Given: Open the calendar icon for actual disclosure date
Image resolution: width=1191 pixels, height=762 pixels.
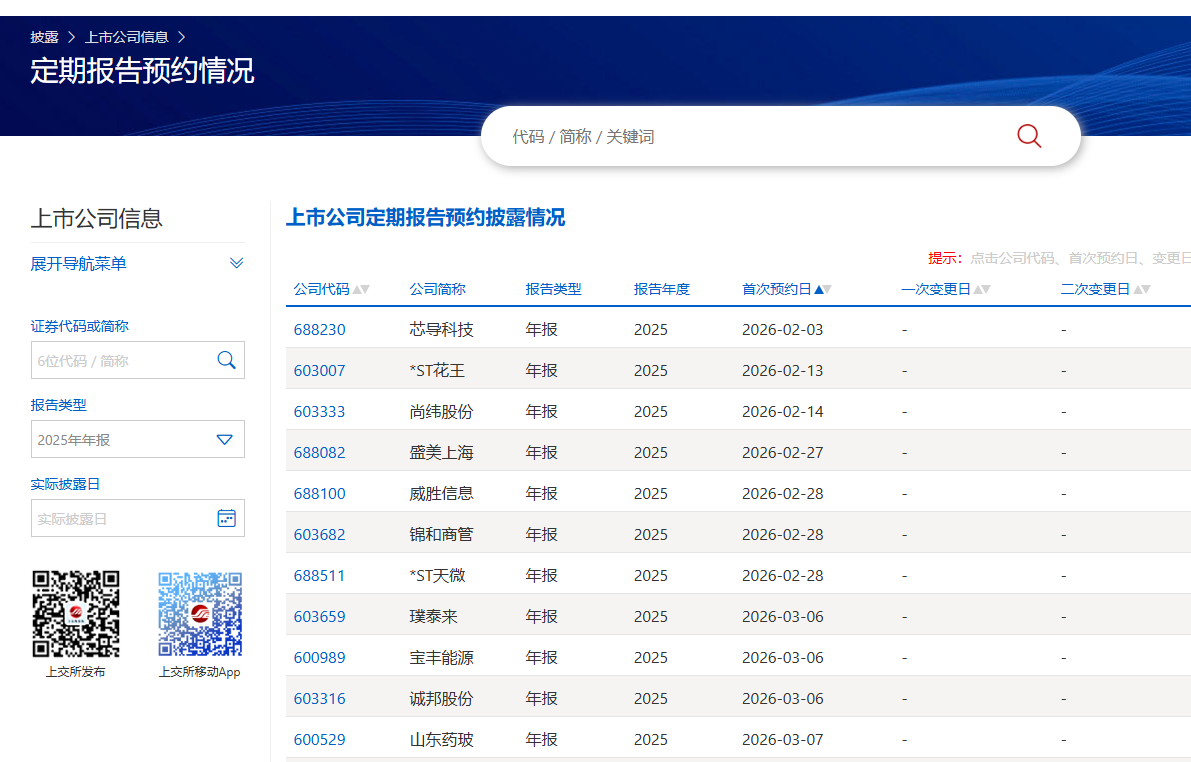Looking at the screenshot, I should (x=226, y=518).
